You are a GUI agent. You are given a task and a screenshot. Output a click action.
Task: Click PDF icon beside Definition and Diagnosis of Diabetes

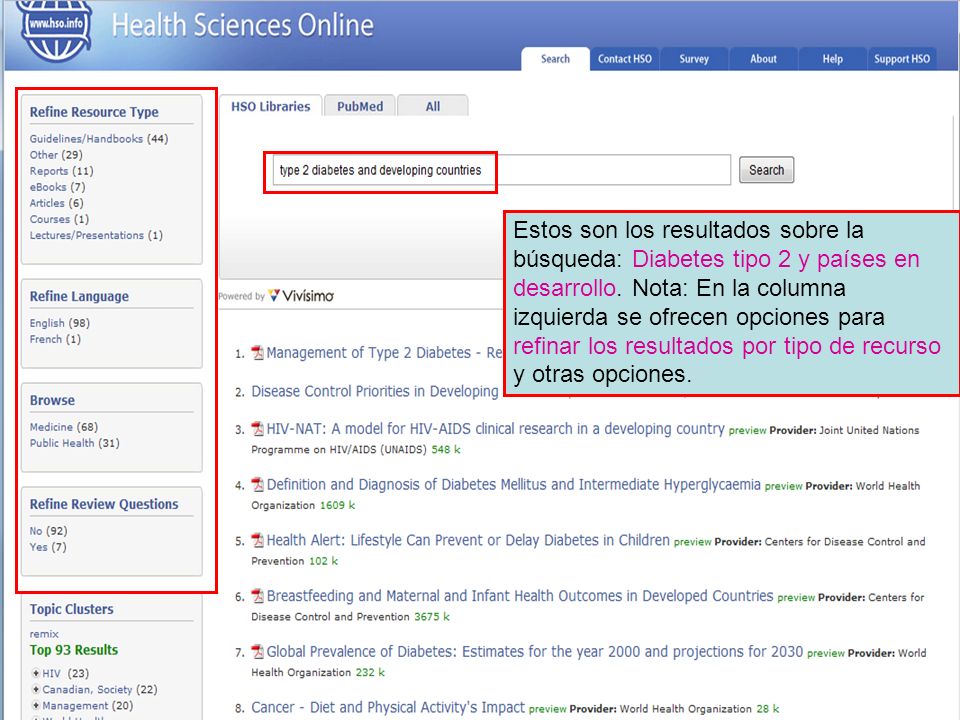[x=258, y=485]
